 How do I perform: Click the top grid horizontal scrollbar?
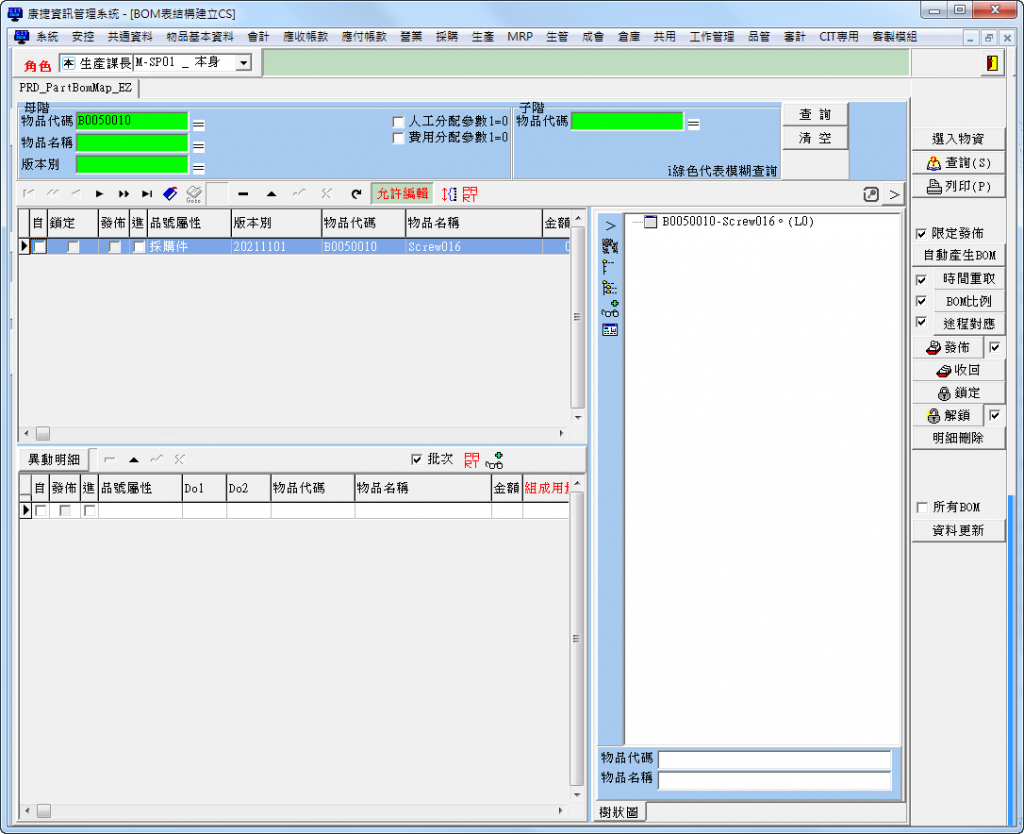click(x=300, y=433)
